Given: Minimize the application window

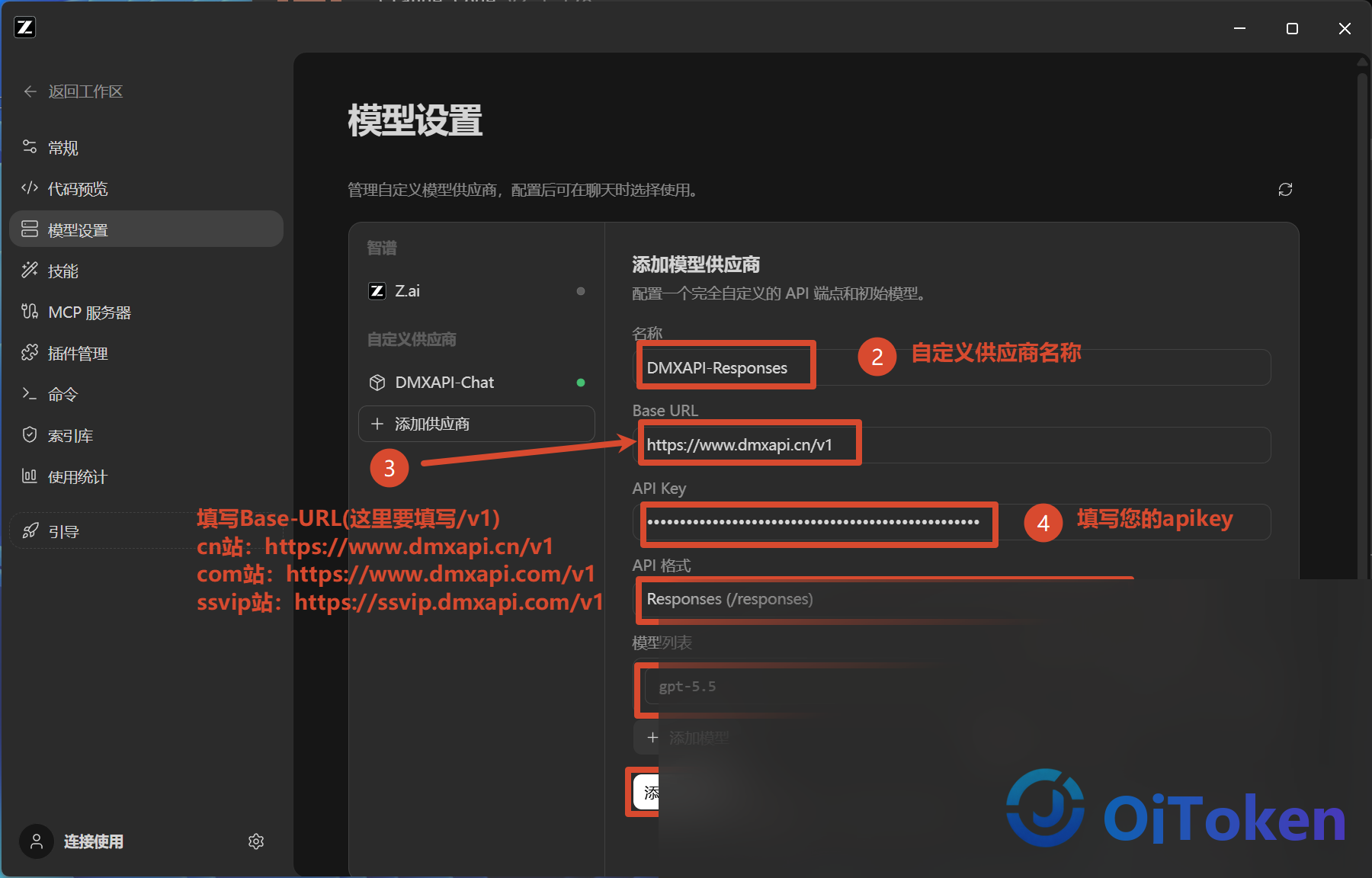Looking at the screenshot, I should point(1240,28).
